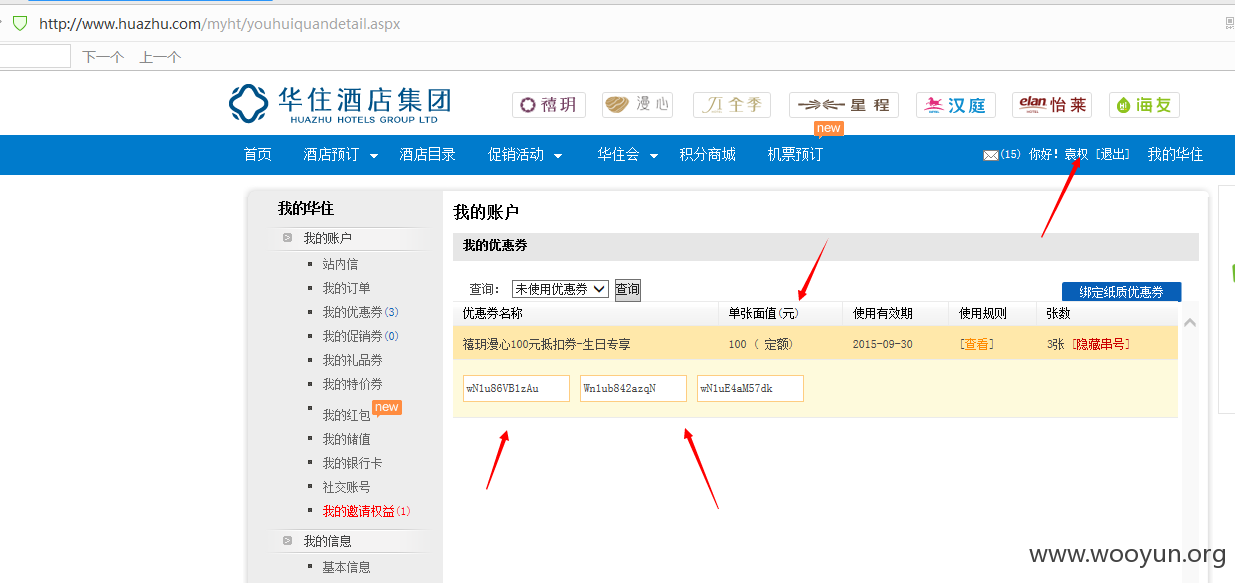Open the 漫心 hotel brand logo

636,105
